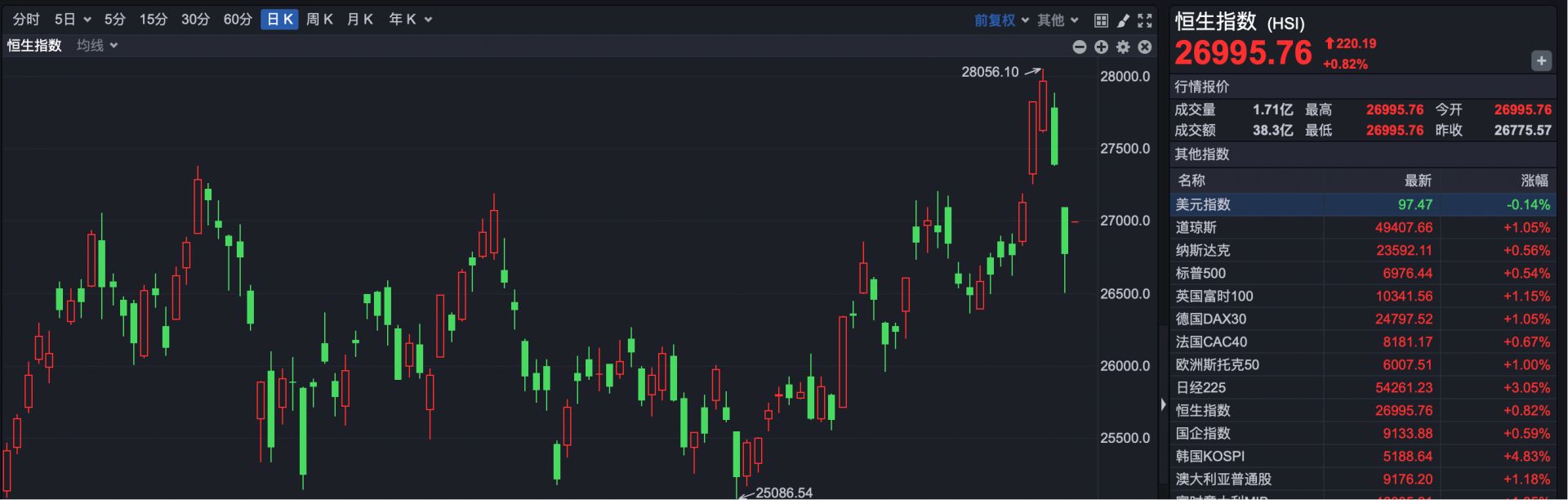Open the multi-chart grid layout icon

[1101, 20]
